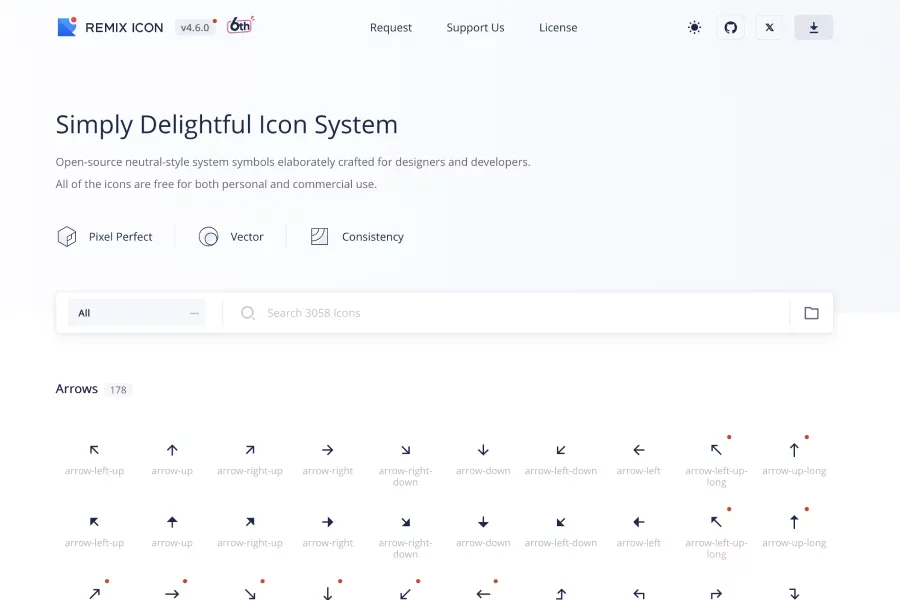This screenshot has height=600, width=900.
Task: Expand the All category dropdown
Action: tap(137, 313)
